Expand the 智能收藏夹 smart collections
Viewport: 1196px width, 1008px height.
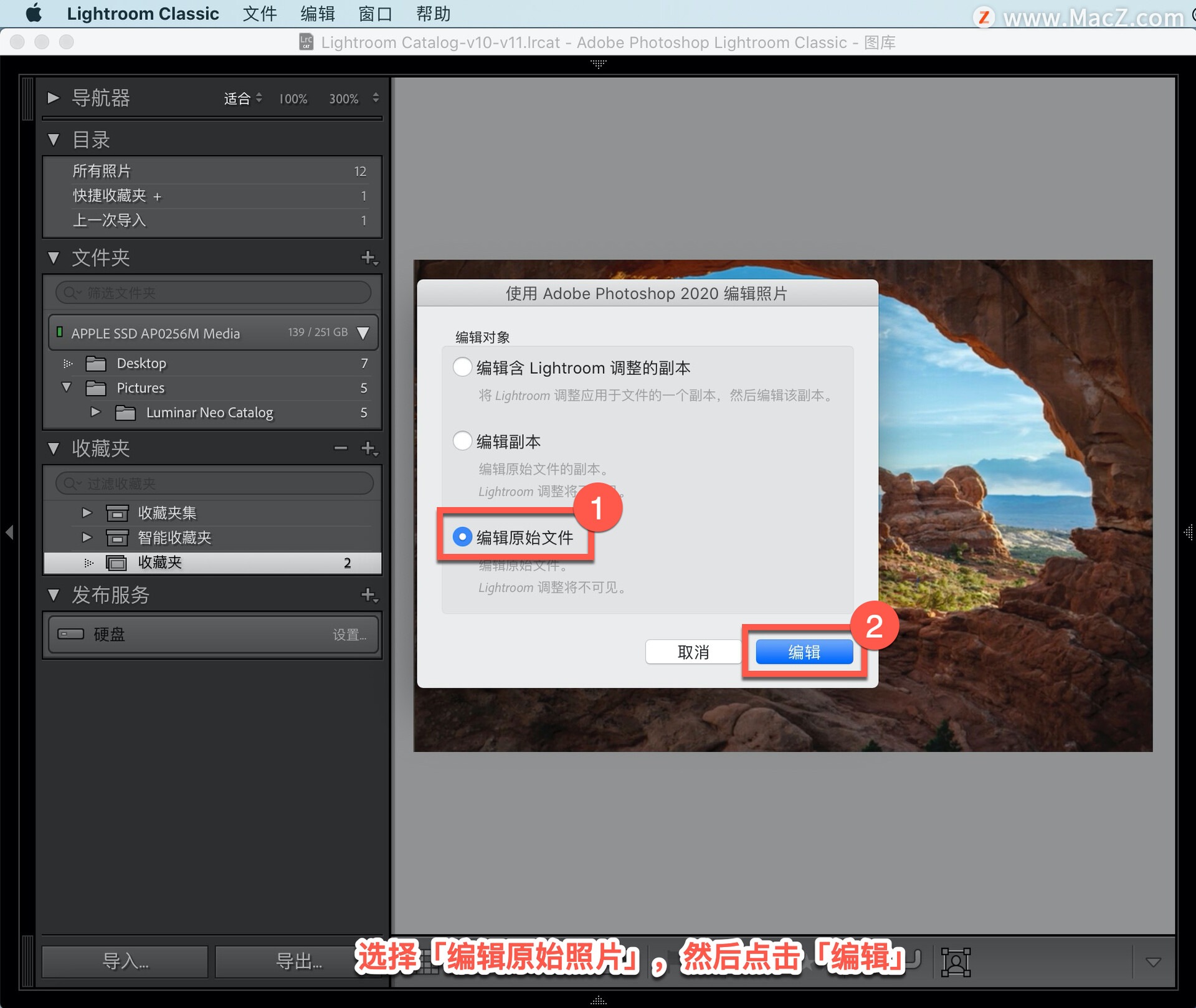87,537
